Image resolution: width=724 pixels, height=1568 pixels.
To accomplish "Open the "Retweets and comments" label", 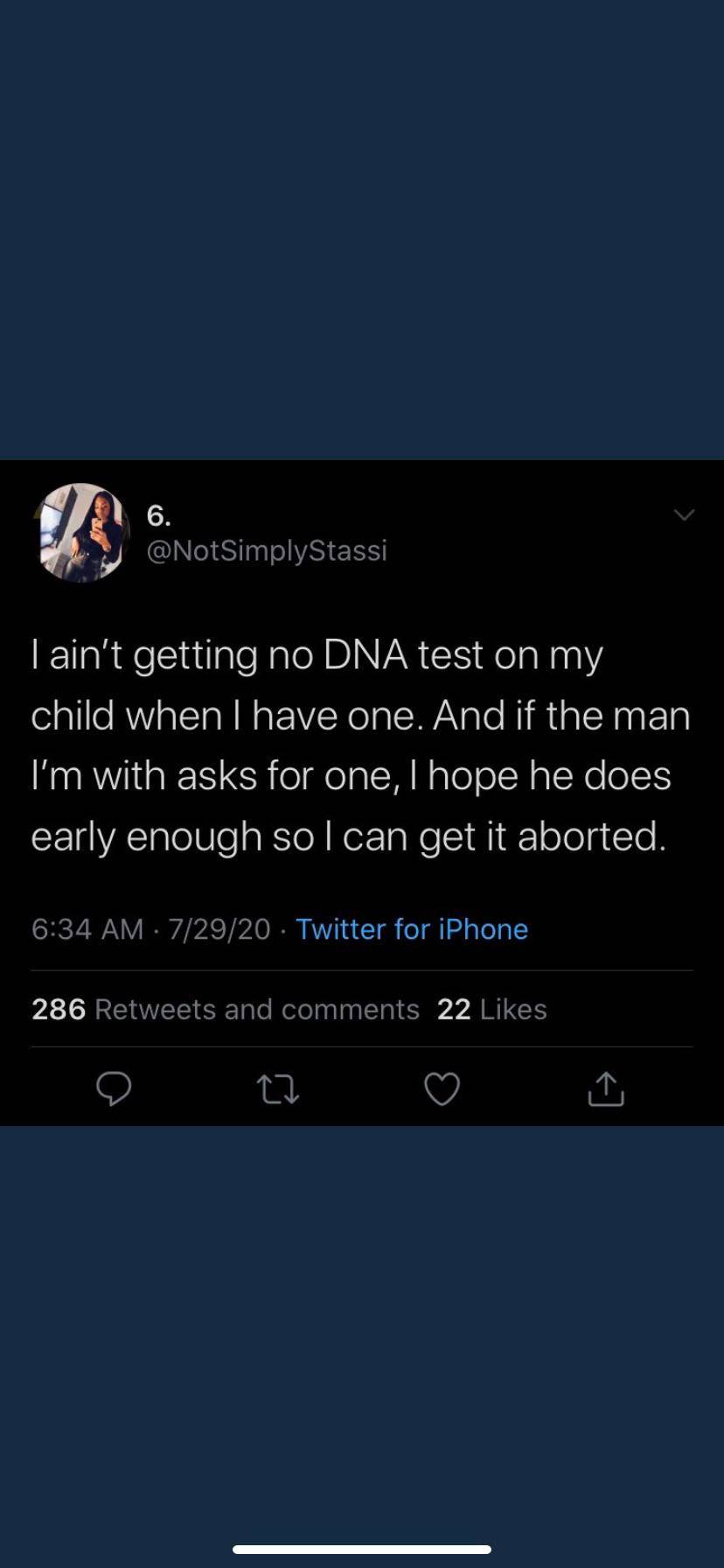I will 257,1009.
